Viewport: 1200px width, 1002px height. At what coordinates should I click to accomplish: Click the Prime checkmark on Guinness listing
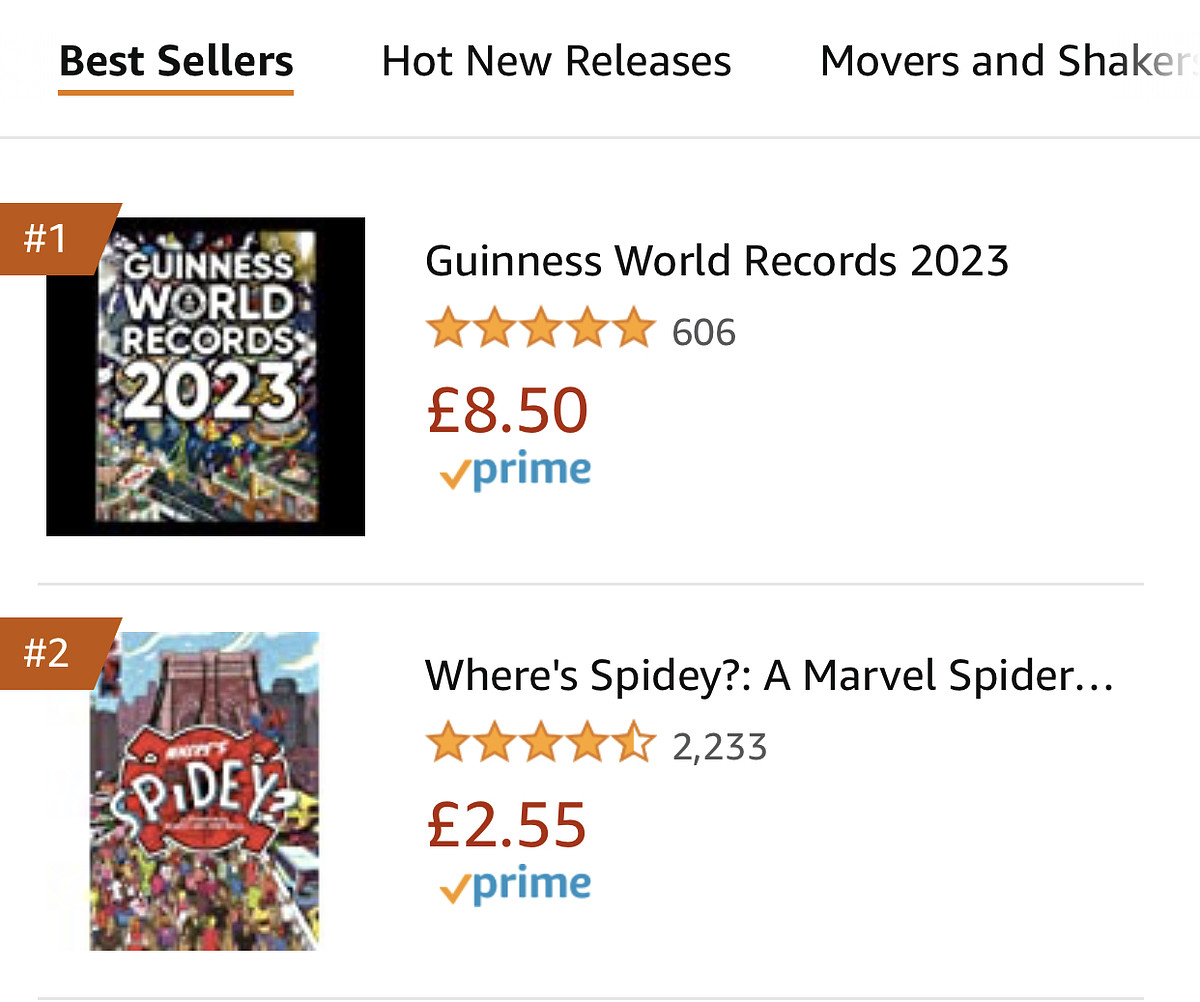click(454, 476)
